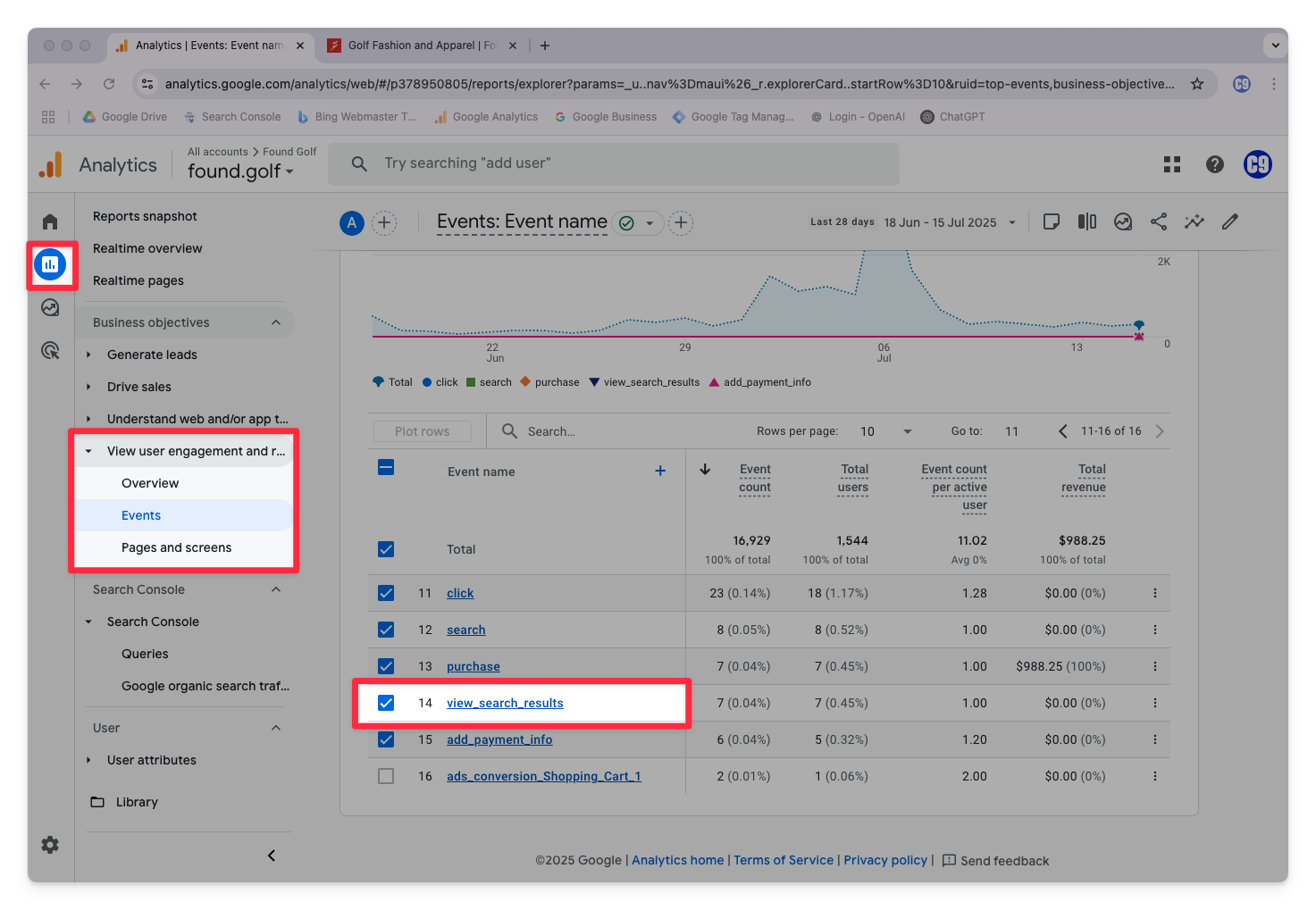
Task: Open the add_payment_info event link
Action: tap(499, 739)
